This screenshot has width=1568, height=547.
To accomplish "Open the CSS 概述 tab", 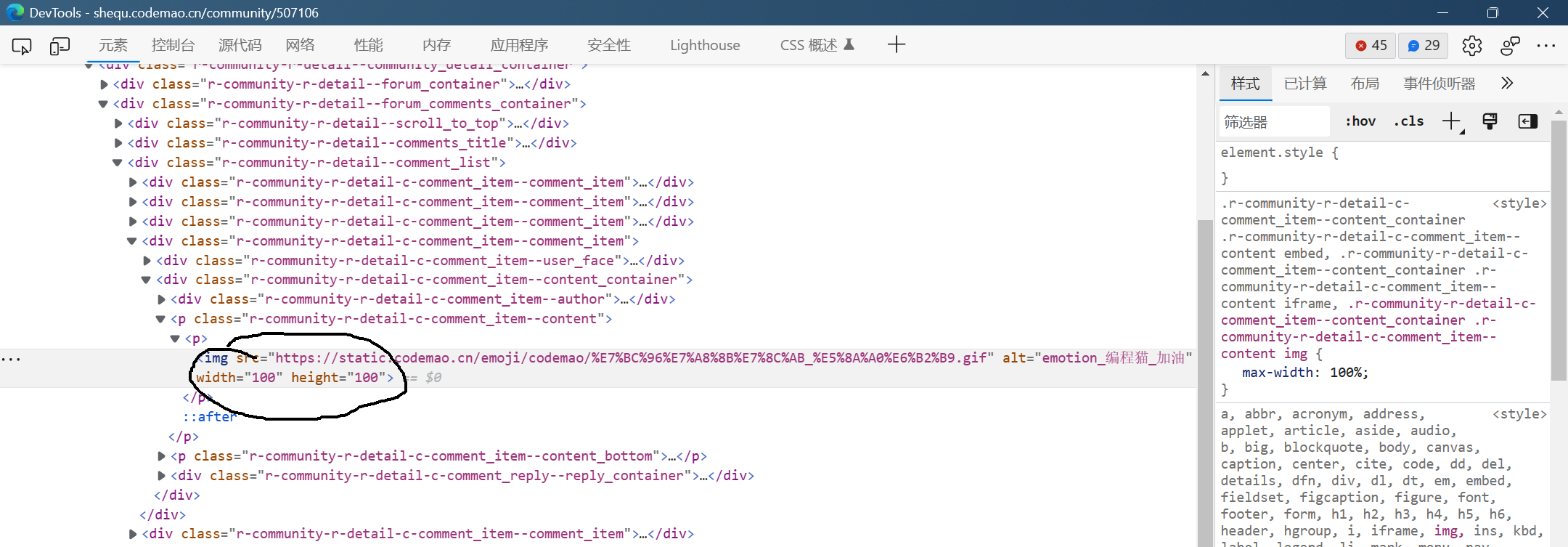I will point(817,45).
